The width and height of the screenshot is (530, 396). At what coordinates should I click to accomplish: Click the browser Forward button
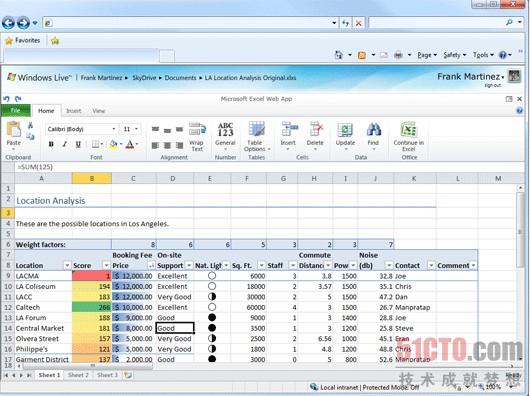tap(23, 23)
